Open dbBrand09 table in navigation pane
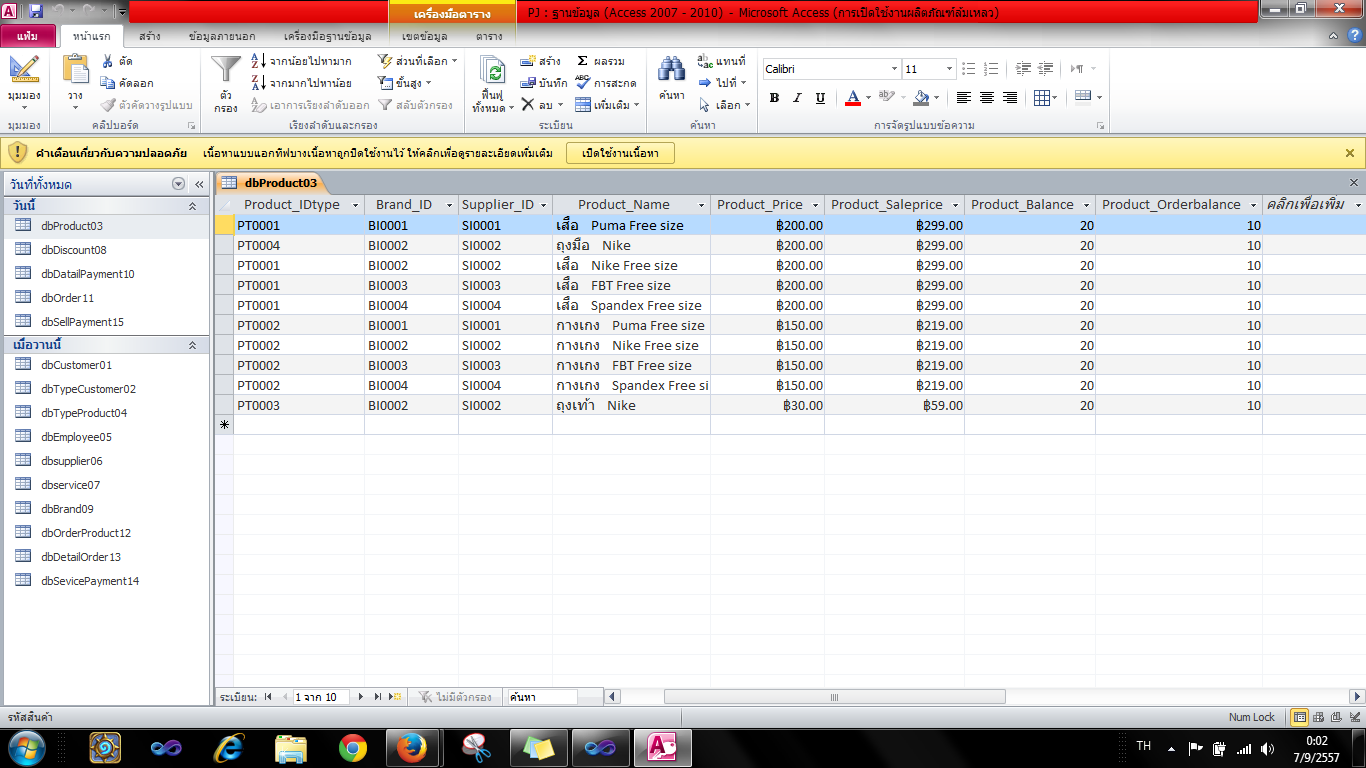The image size is (1366, 768). [x=67, y=509]
